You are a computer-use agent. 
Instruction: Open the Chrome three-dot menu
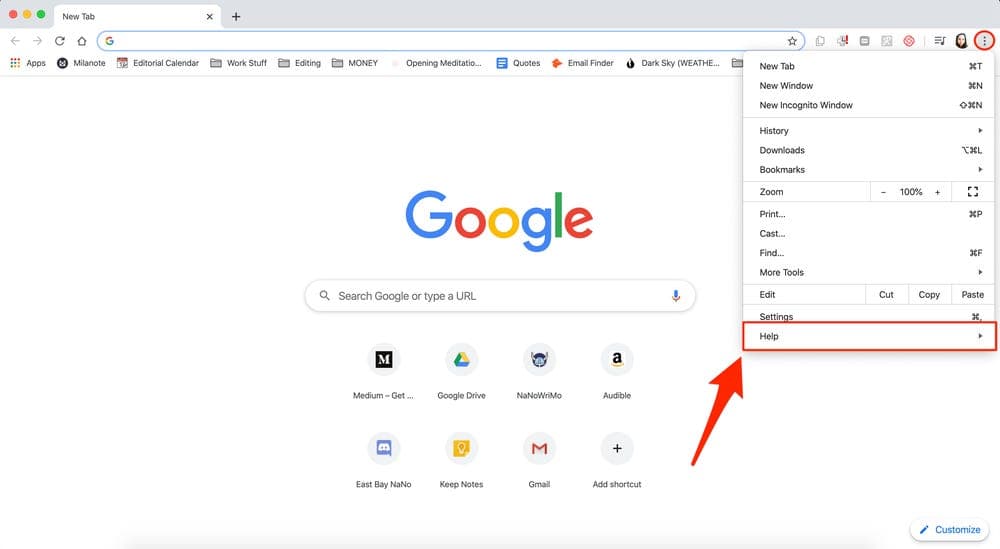tap(984, 41)
